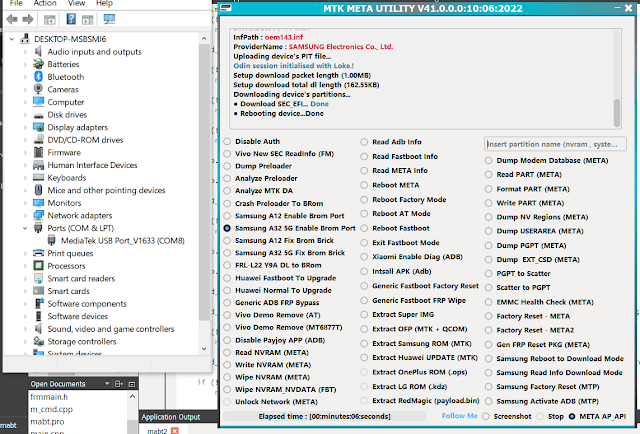Image resolution: width=640 pixels, height=434 pixels.
Task: Select the DVD/CD-ROM drives icon
Action: click(x=38, y=140)
